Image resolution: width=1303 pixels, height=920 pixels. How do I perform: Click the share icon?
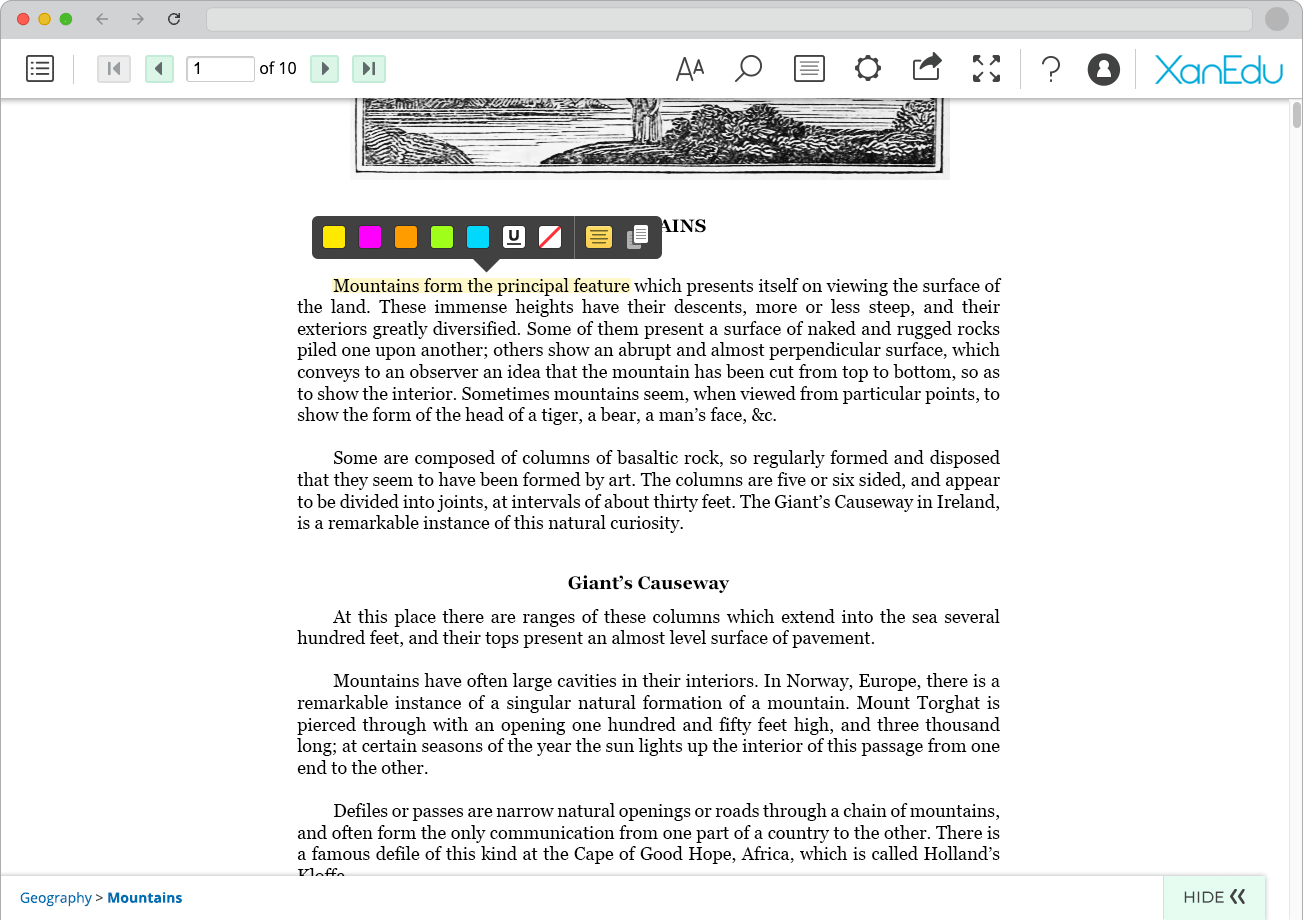click(926, 68)
